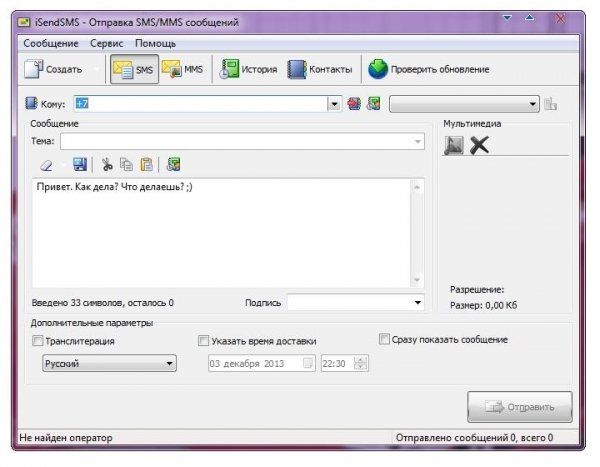Screen dimensions: 600x467
Task: Click the Введено 33 символов counter text
Action: point(103,303)
